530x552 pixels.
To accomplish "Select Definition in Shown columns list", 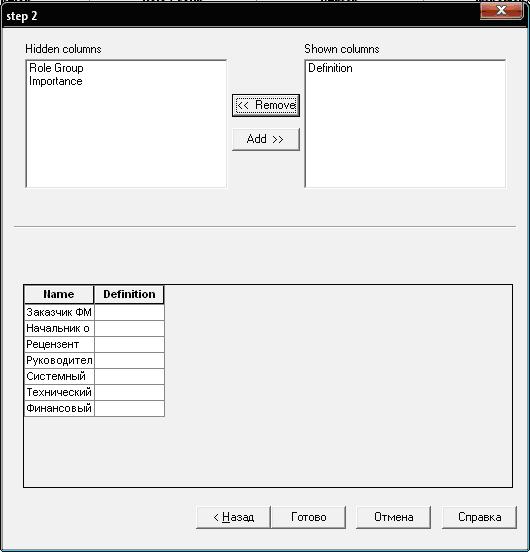I will tap(330, 68).
